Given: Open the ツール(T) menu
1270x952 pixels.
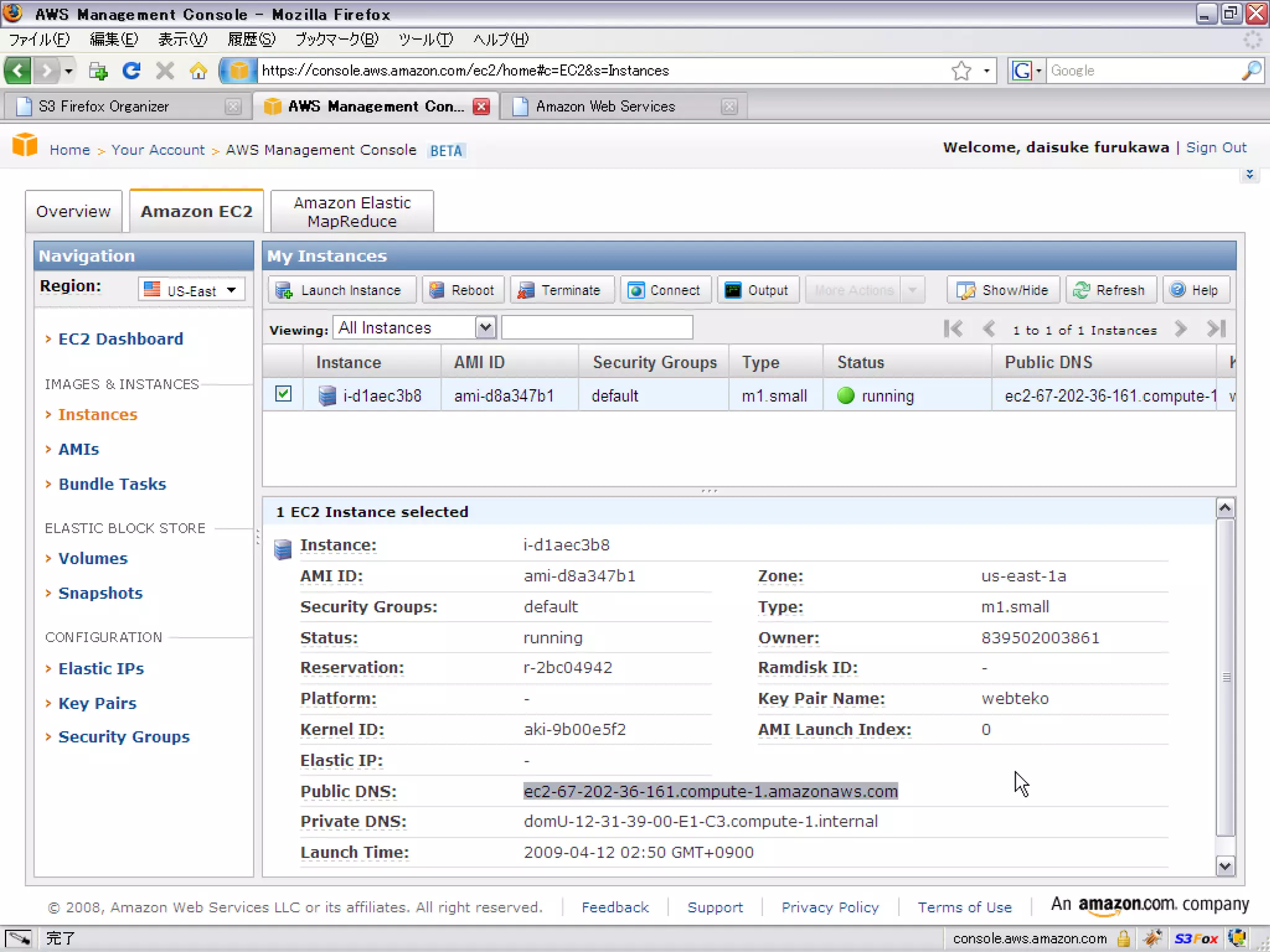Looking at the screenshot, I should (x=425, y=40).
